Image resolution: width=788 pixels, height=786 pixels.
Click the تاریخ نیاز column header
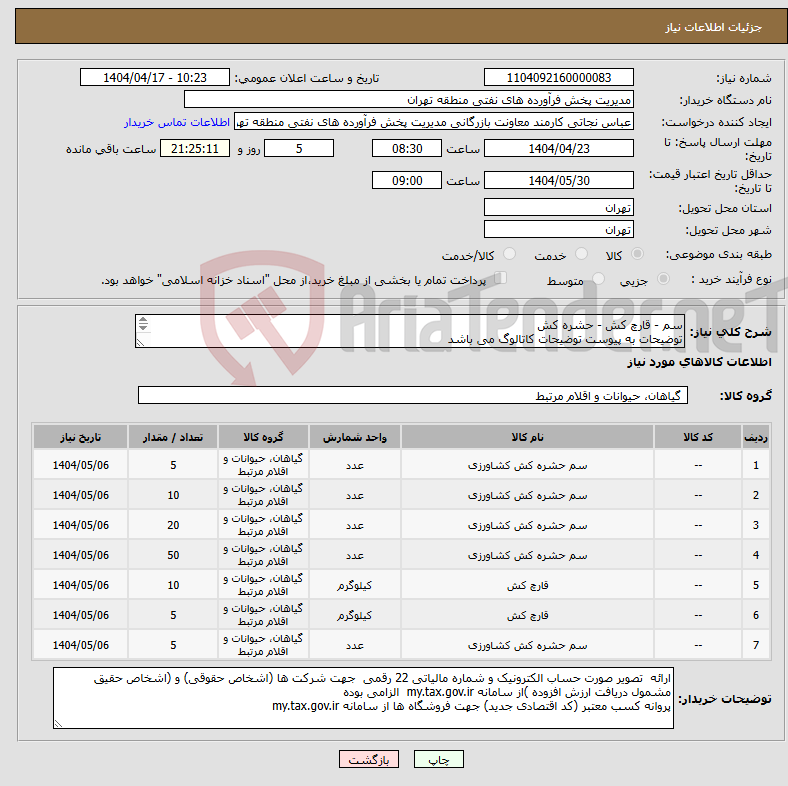pyautogui.click(x=80, y=437)
